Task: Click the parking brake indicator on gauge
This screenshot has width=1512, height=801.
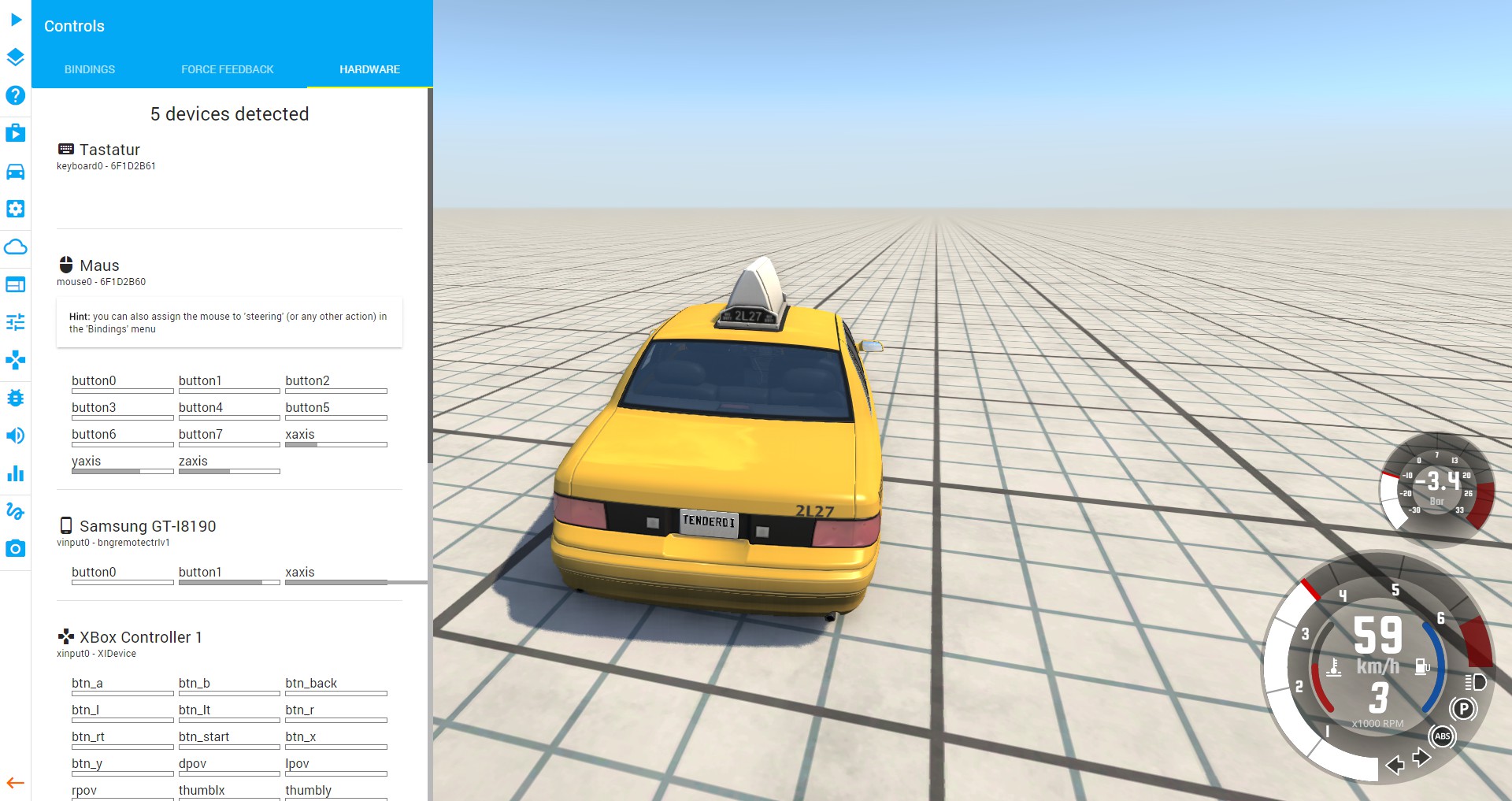Action: pos(1463,709)
